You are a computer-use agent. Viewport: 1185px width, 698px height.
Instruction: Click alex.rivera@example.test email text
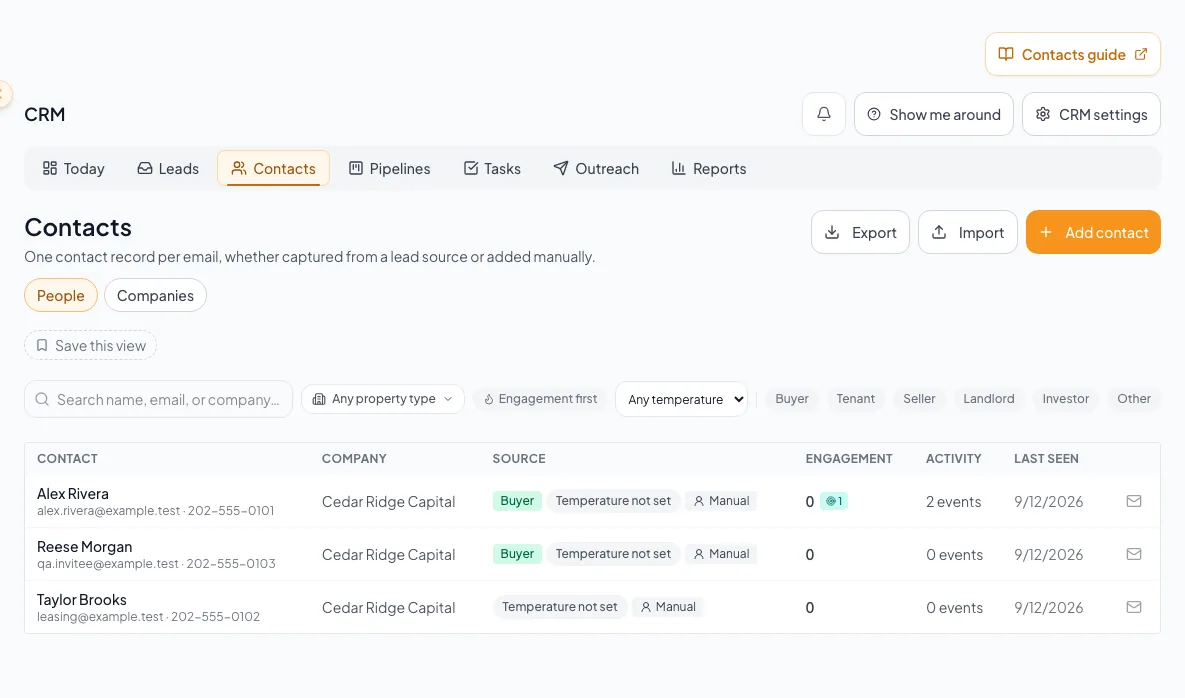click(109, 511)
